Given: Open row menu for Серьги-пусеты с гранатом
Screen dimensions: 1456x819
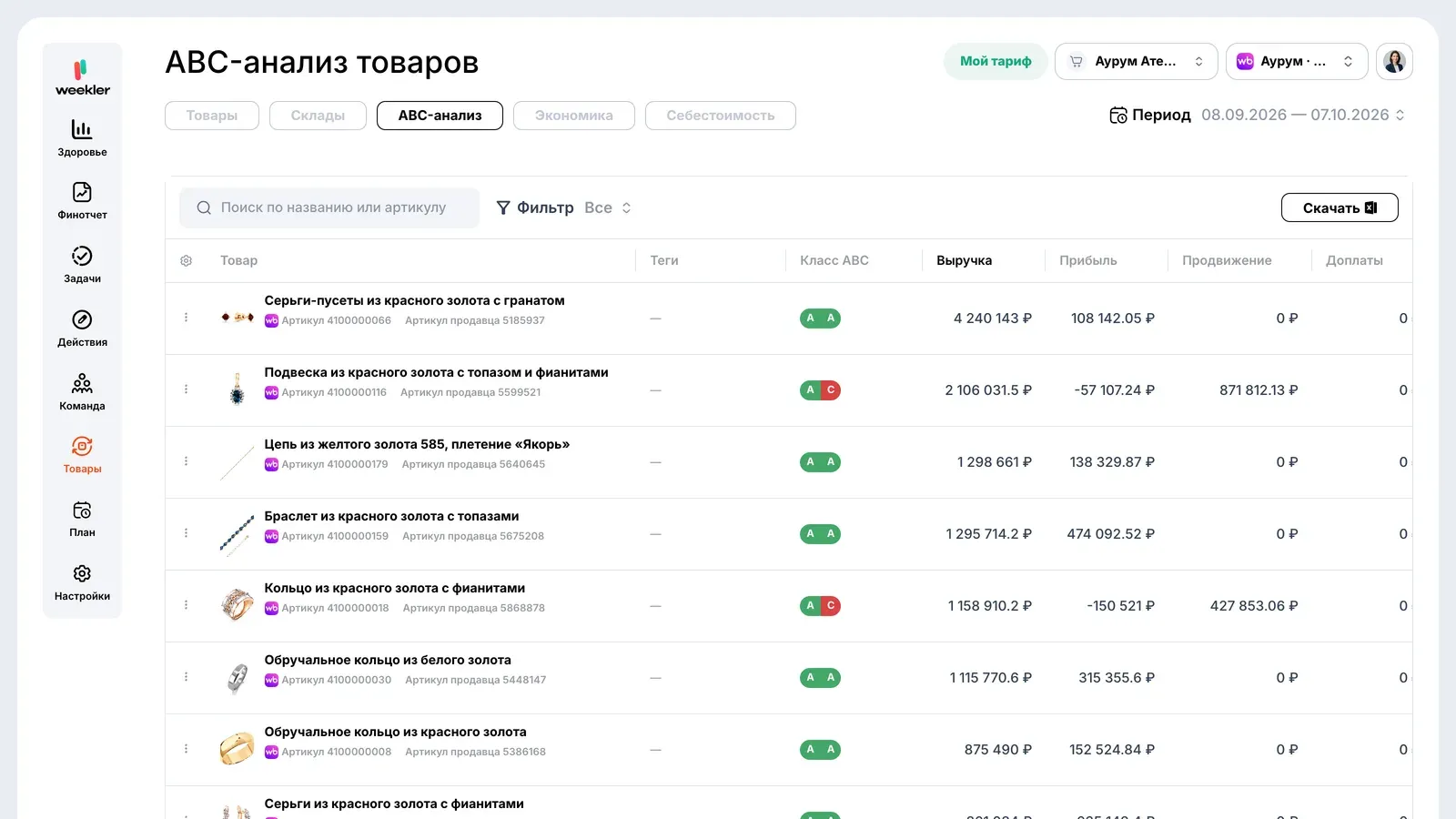Looking at the screenshot, I should pos(187,318).
